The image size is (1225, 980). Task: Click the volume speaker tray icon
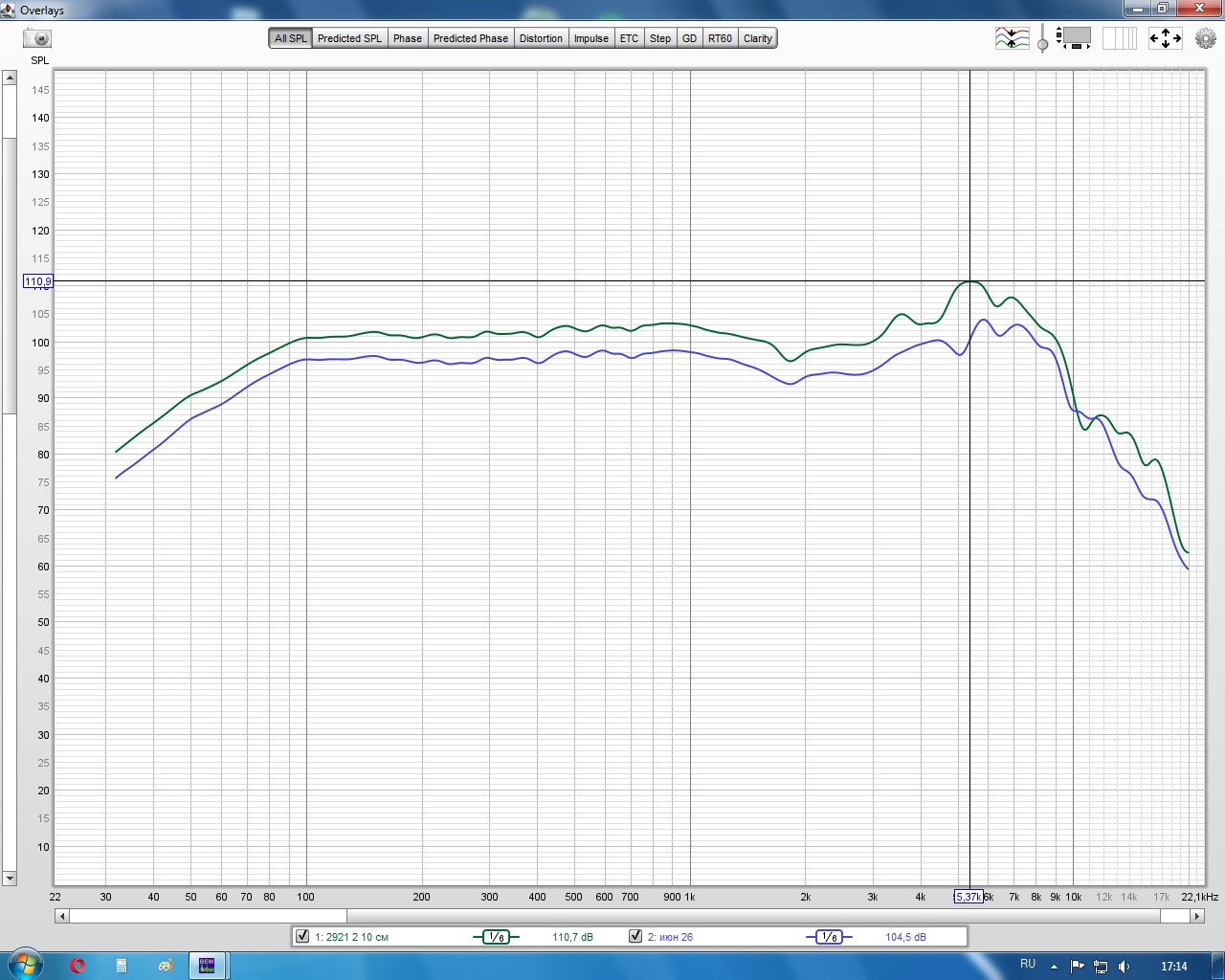tap(1125, 966)
